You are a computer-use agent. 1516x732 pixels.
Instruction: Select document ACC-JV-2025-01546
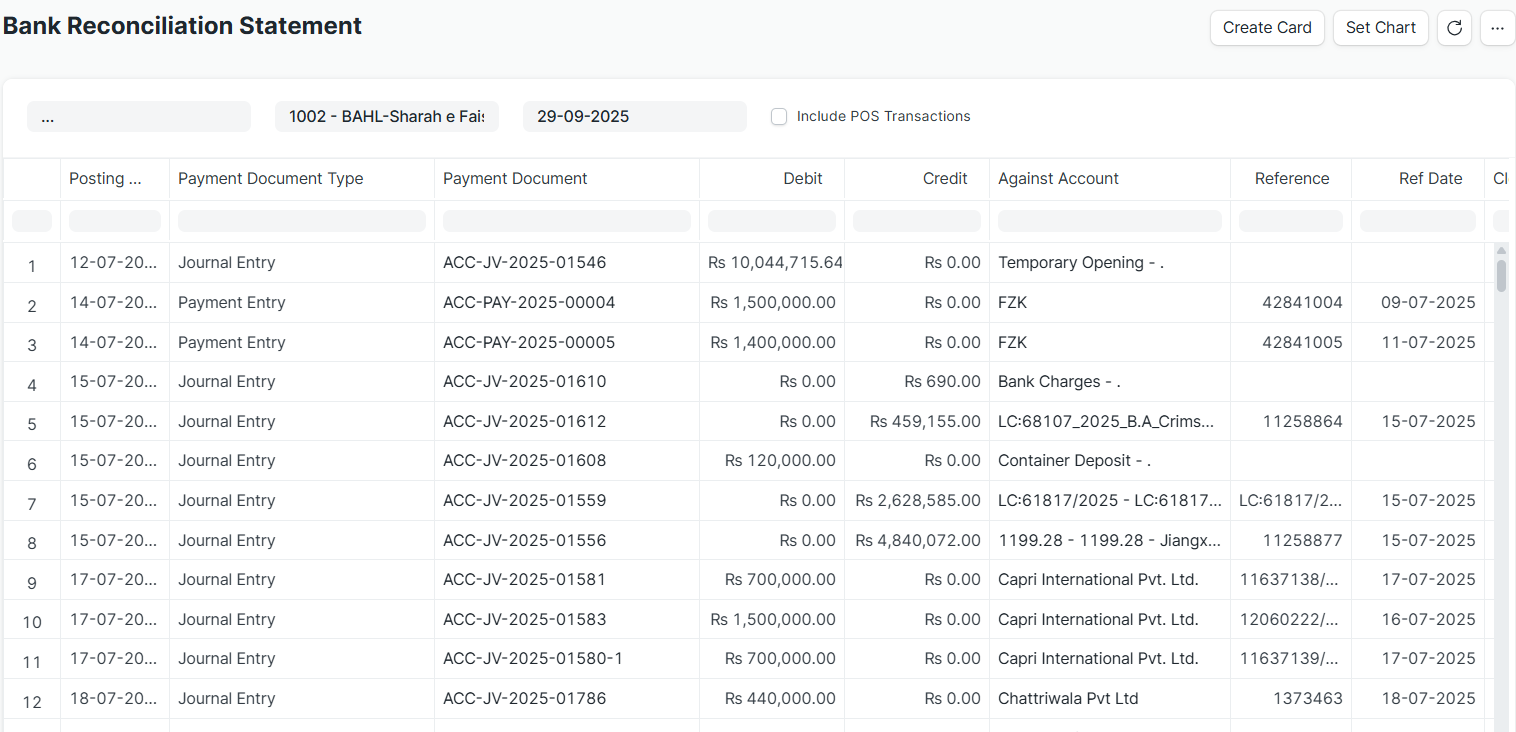(524, 263)
